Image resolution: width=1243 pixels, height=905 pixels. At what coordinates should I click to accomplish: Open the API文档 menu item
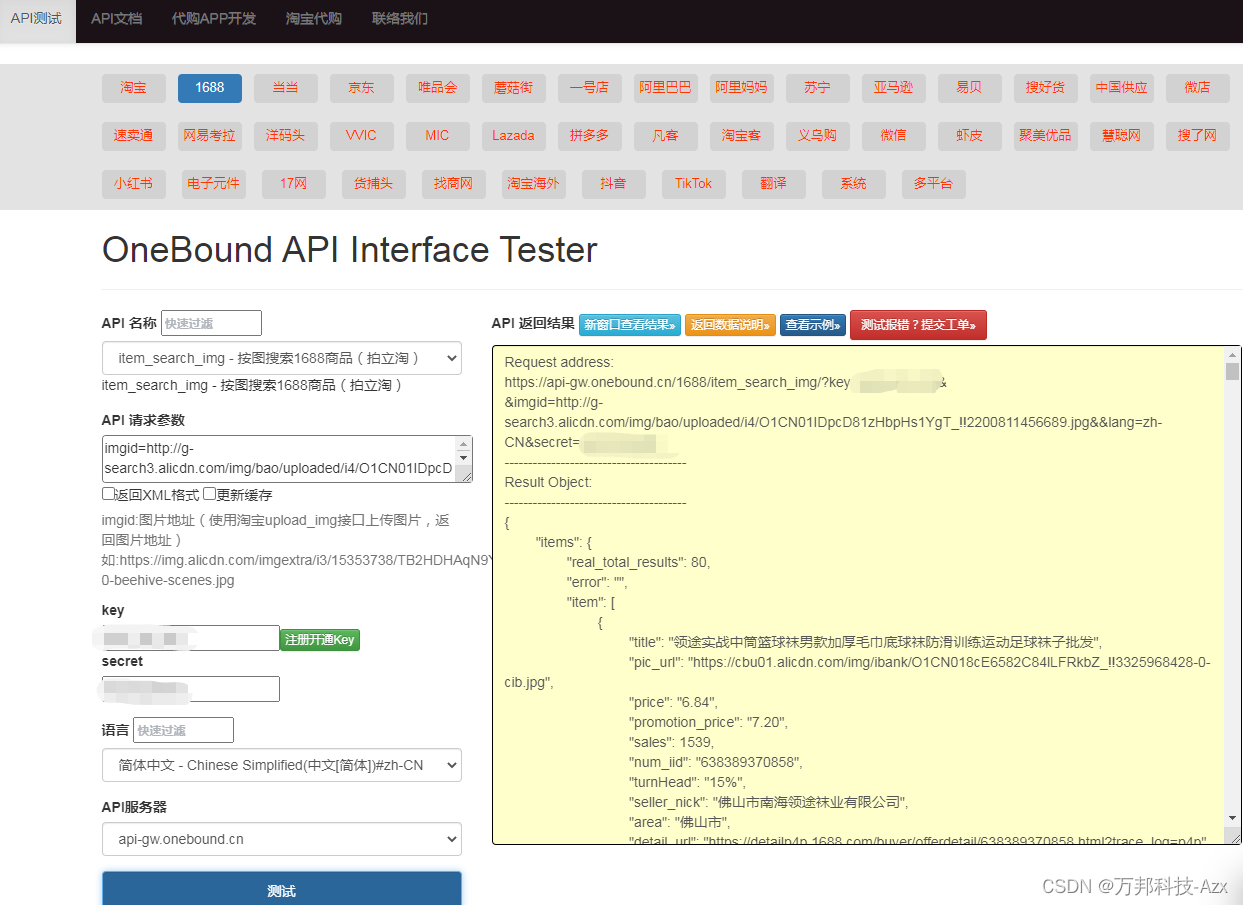click(116, 19)
